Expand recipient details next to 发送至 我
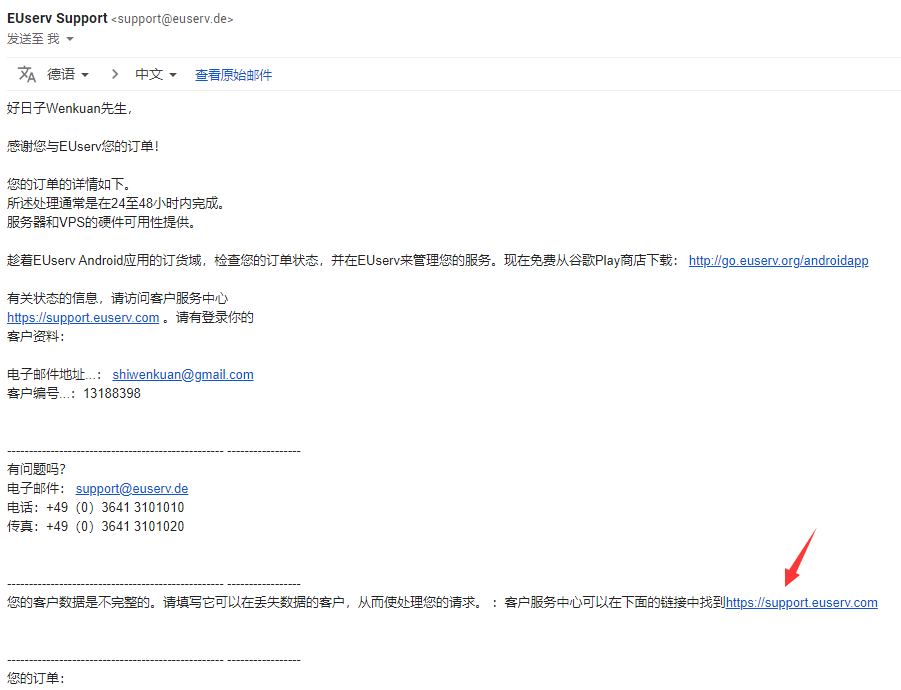Screen dimensions: 901x690 click(70, 39)
